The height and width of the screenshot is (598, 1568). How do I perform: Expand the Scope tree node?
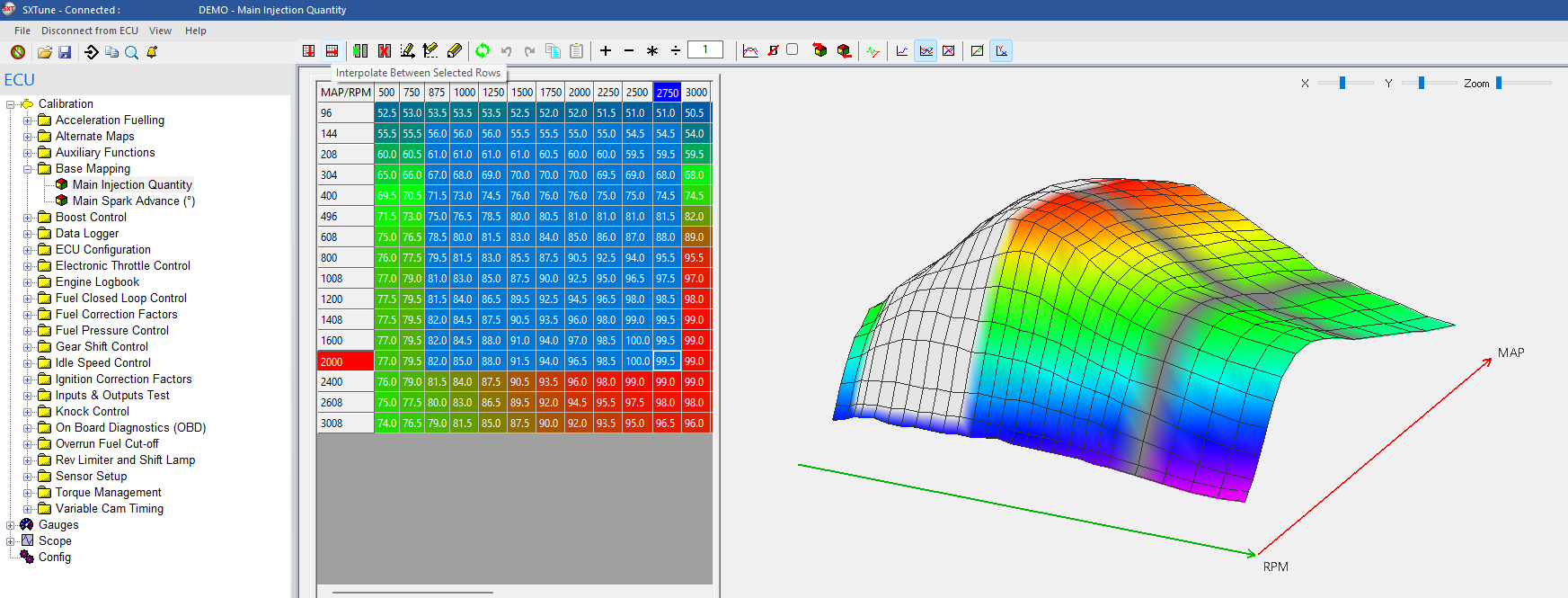pos(11,541)
